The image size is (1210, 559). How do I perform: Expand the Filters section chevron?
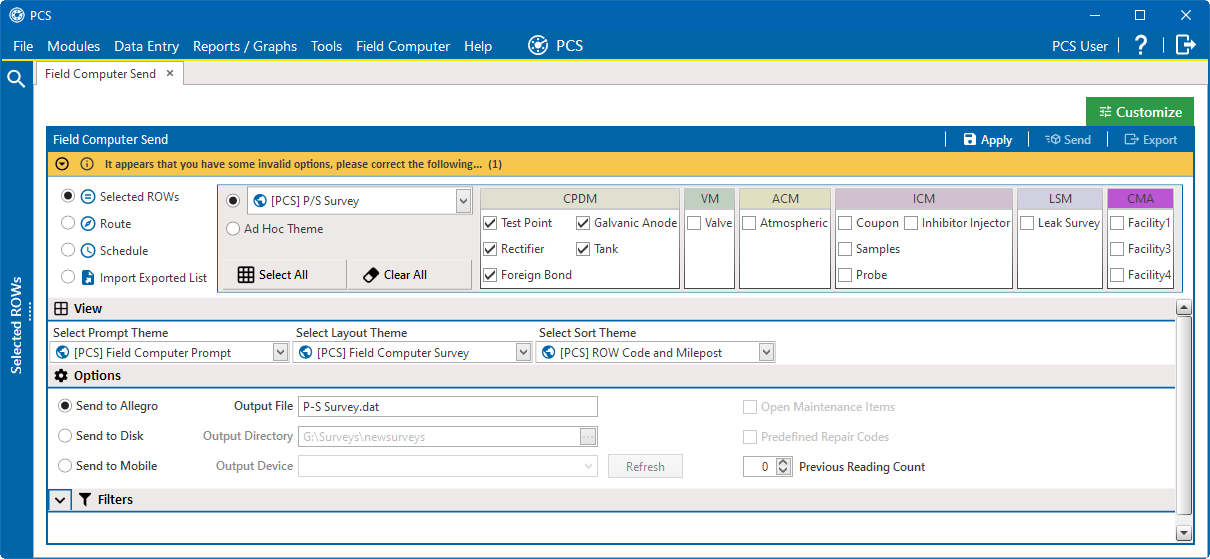pos(60,499)
